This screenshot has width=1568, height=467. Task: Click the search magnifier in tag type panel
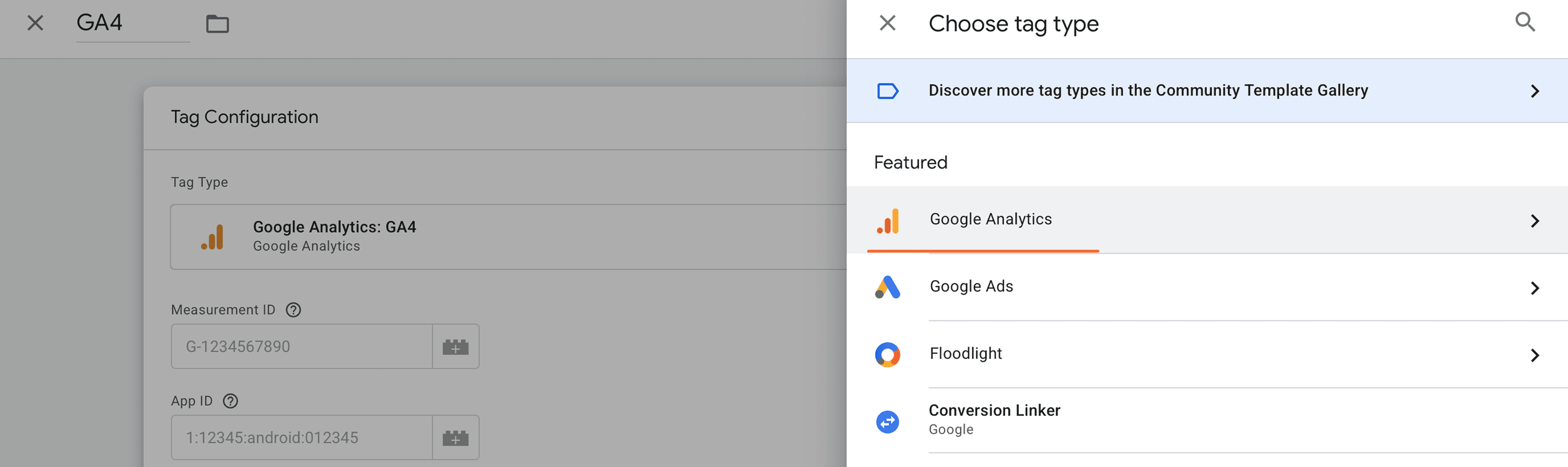[x=1525, y=22]
